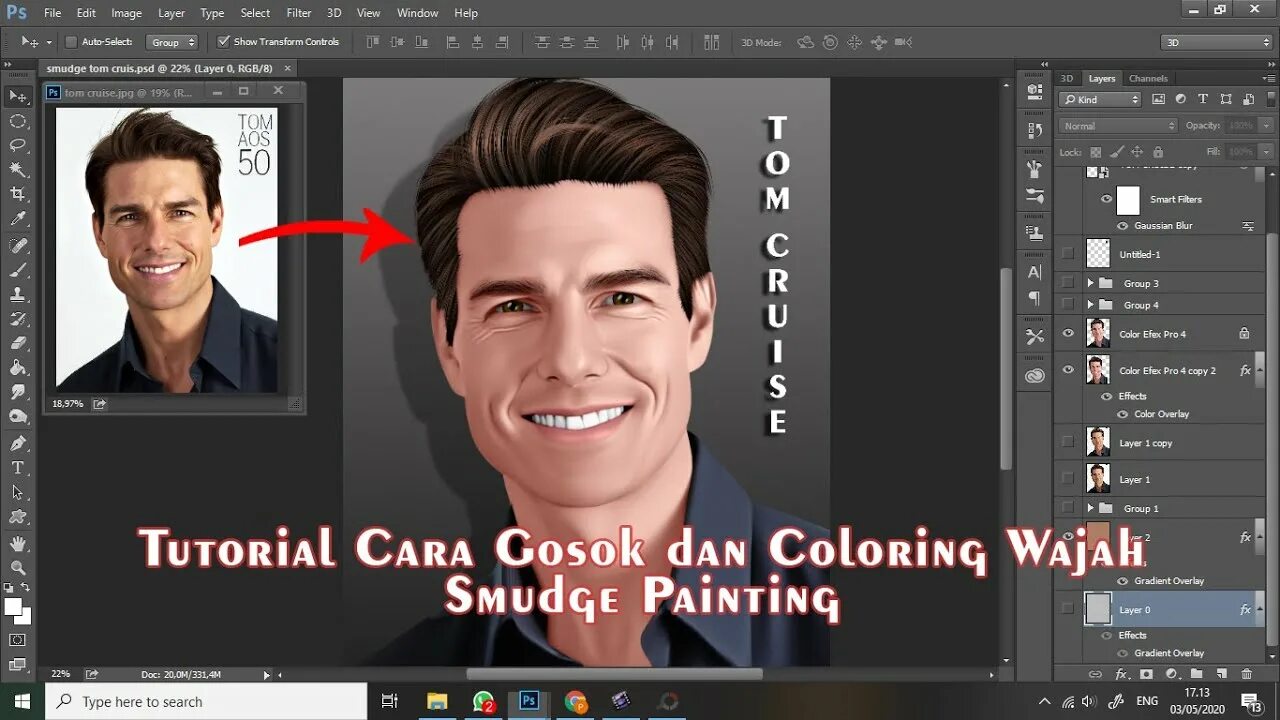Add layer mask icon in Layers panel
Screen dimensions: 1280x720
point(1146,675)
